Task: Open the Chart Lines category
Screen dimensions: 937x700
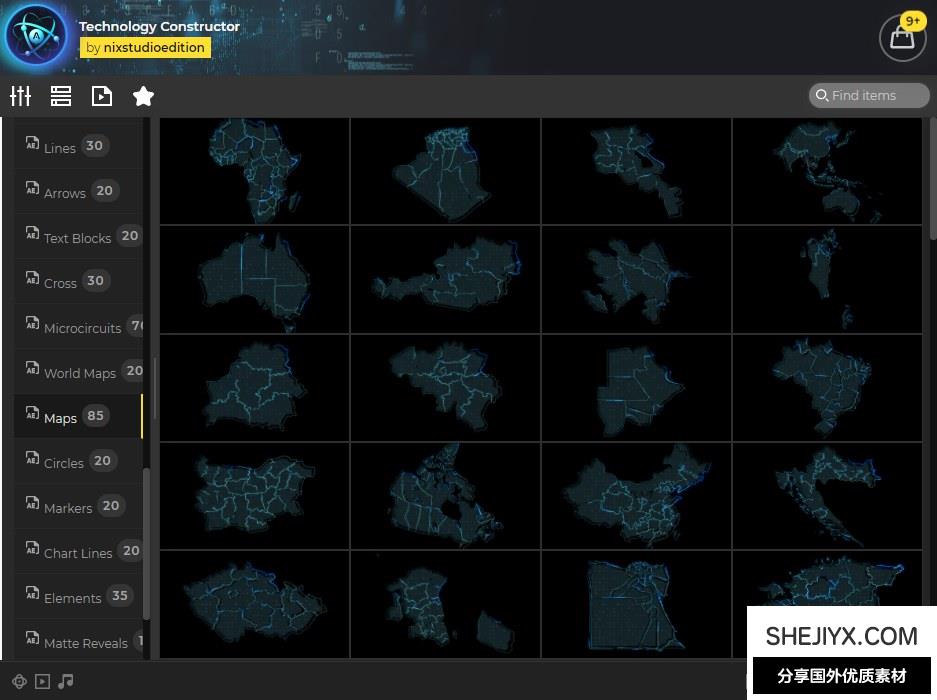Action: [x=78, y=552]
